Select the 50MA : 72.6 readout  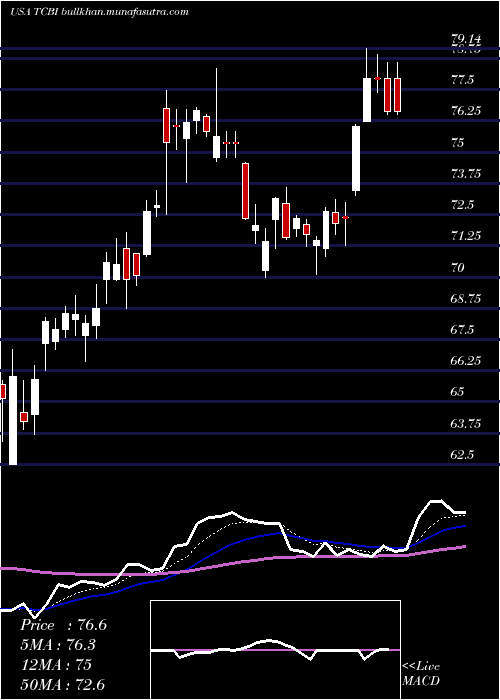[62, 685]
